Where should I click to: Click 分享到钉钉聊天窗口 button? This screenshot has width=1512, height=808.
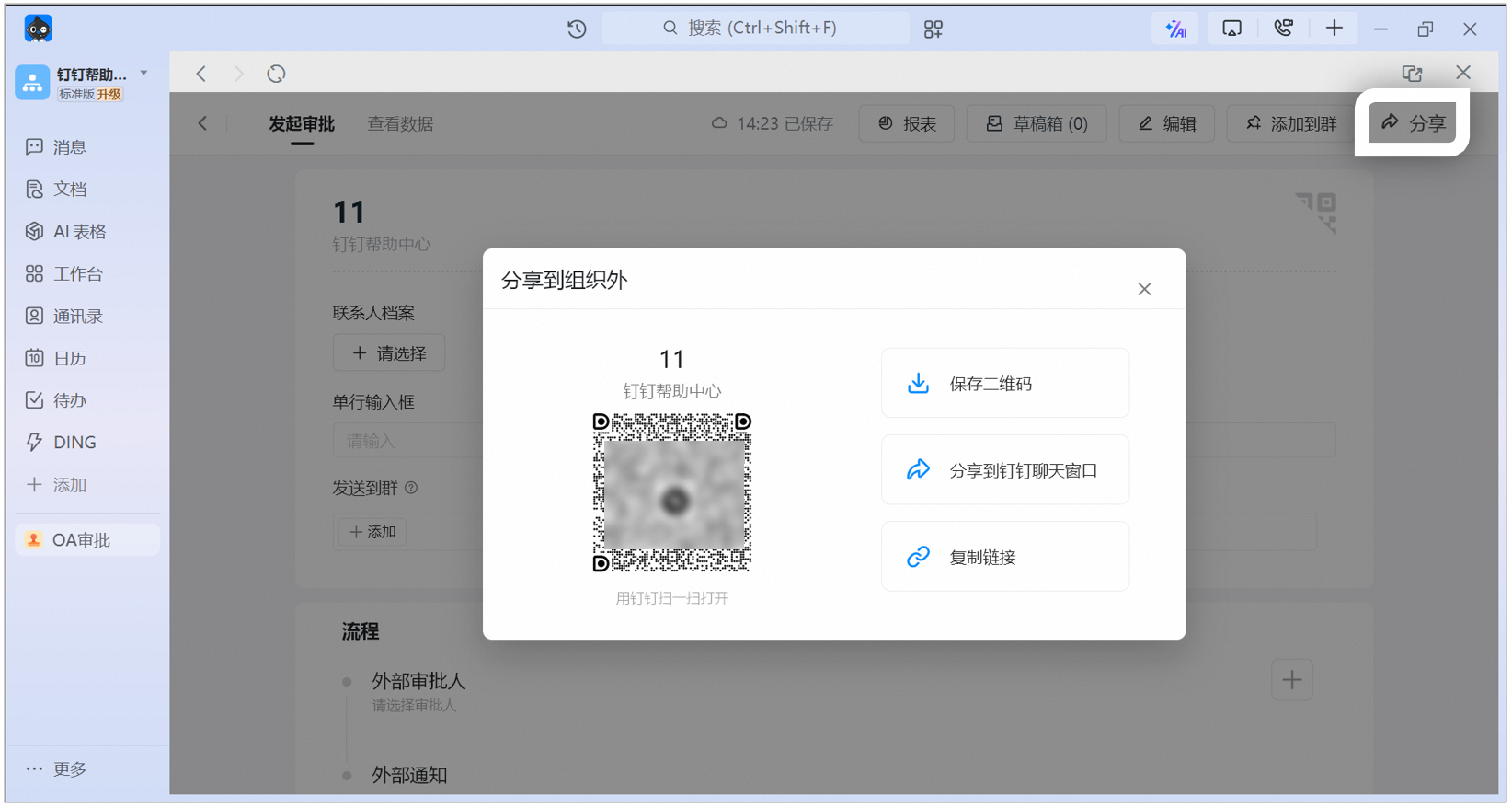1005,470
